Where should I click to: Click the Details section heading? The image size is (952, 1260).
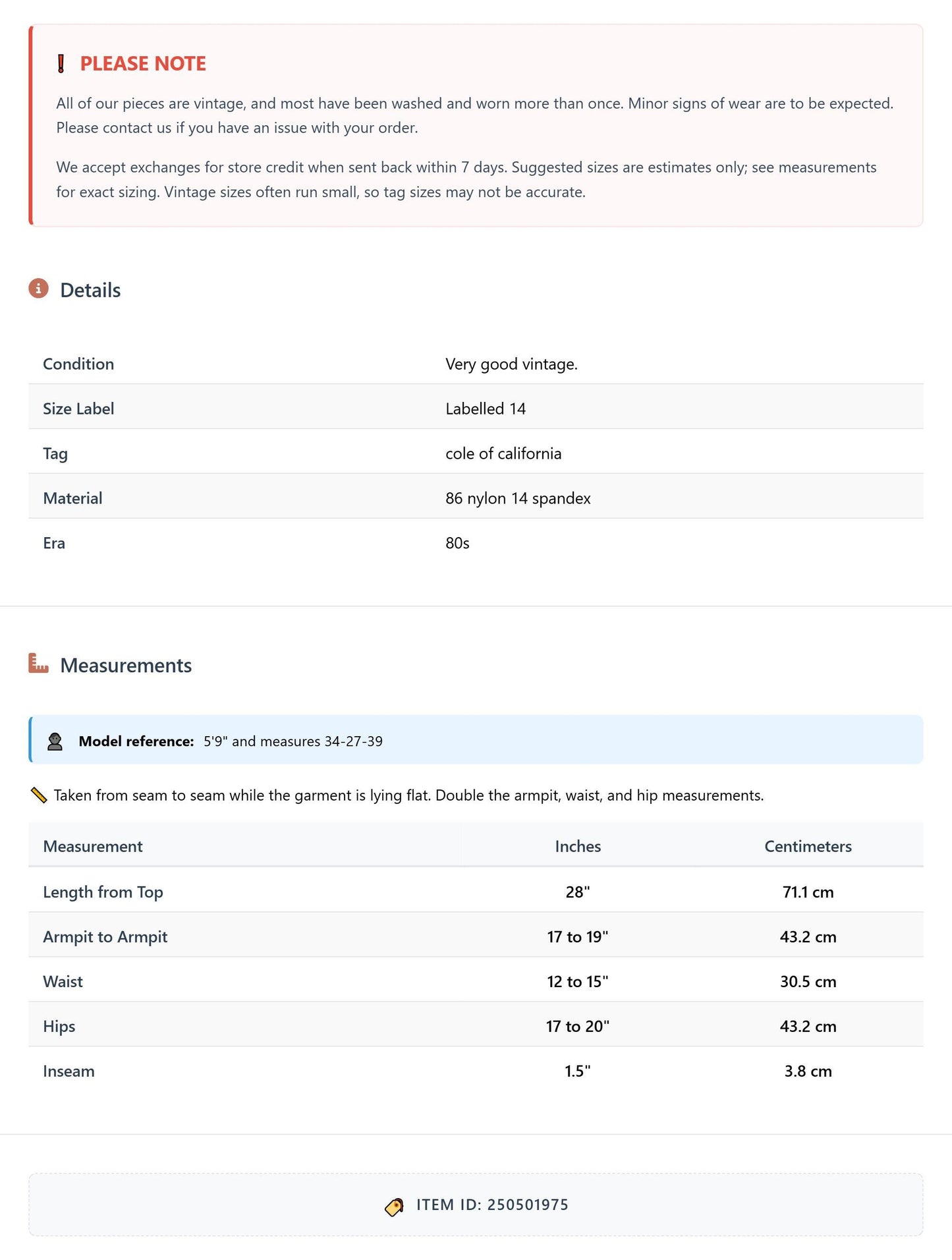point(90,290)
